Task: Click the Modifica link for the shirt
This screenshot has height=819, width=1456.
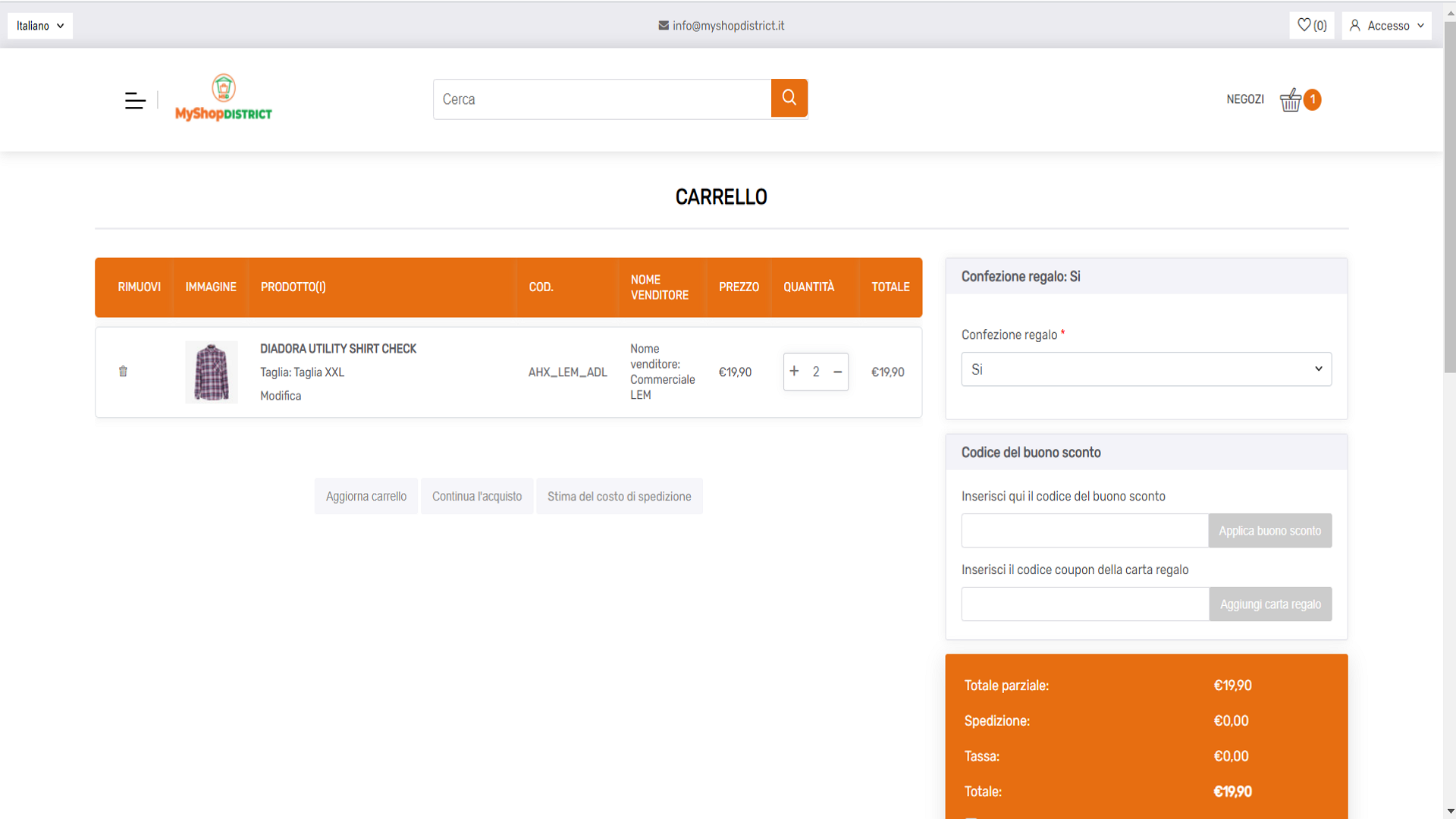Action: [x=281, y=396]
